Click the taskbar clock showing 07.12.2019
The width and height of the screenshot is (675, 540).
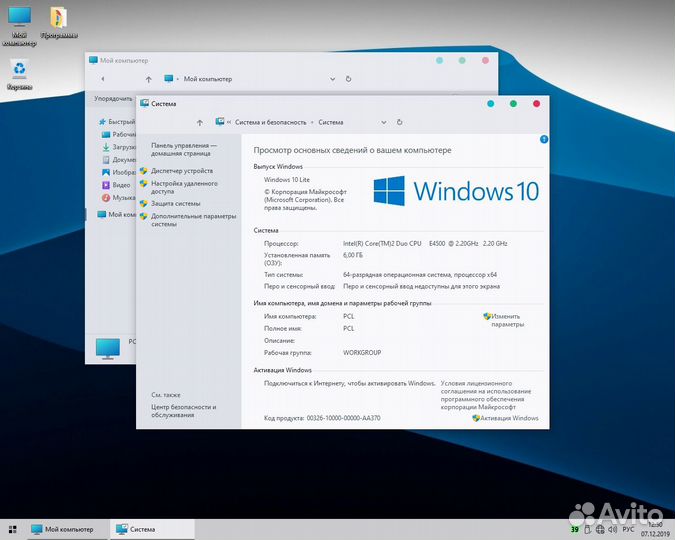point(655,529)
